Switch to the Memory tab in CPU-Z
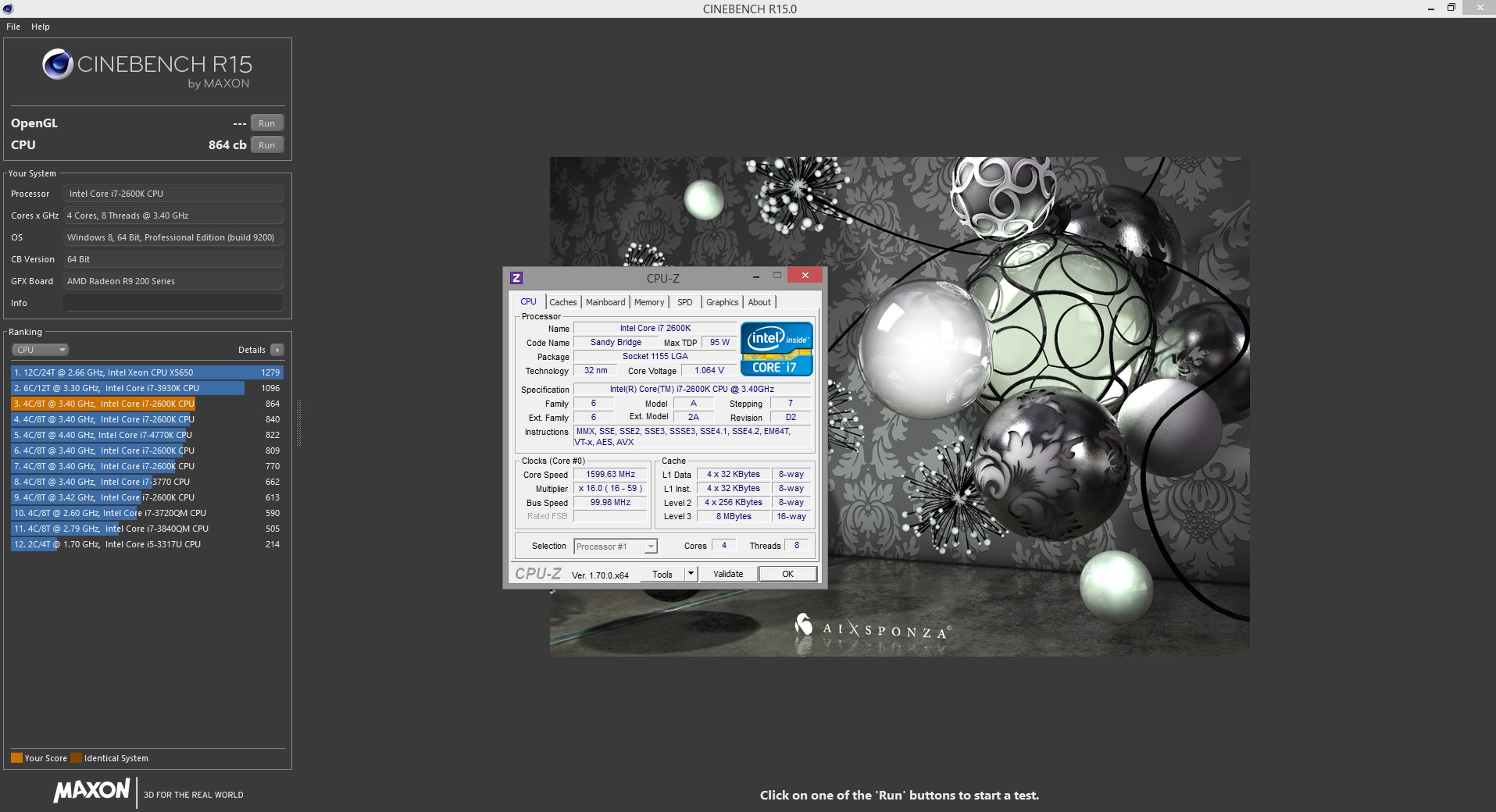 click(649, 302)
